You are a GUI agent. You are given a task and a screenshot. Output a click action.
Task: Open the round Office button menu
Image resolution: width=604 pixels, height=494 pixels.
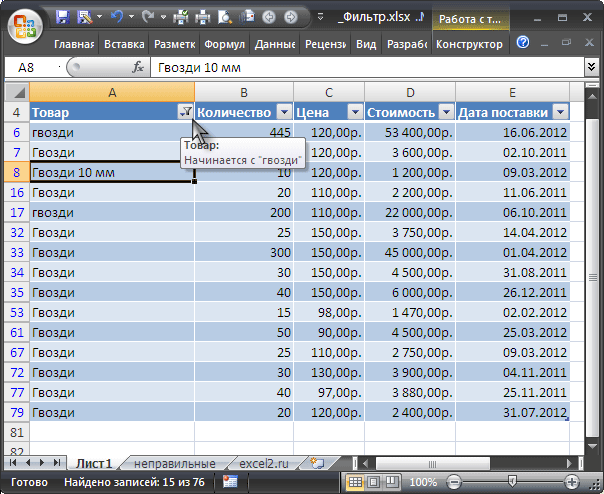tap(25, 27)
